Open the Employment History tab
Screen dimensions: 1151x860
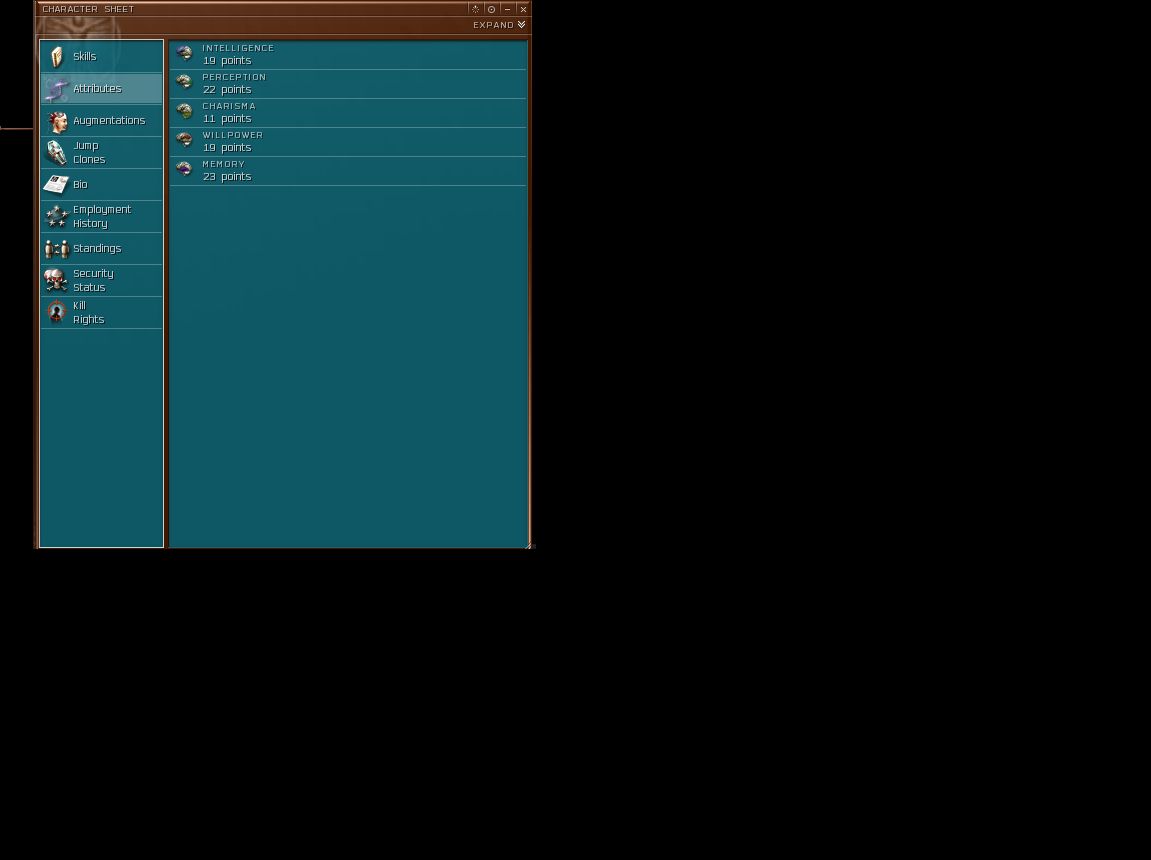(101, 216)
